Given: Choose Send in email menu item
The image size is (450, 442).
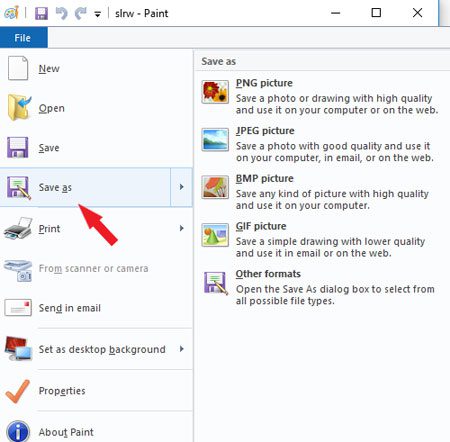Looking at the screenshot, I should [70, 308].
